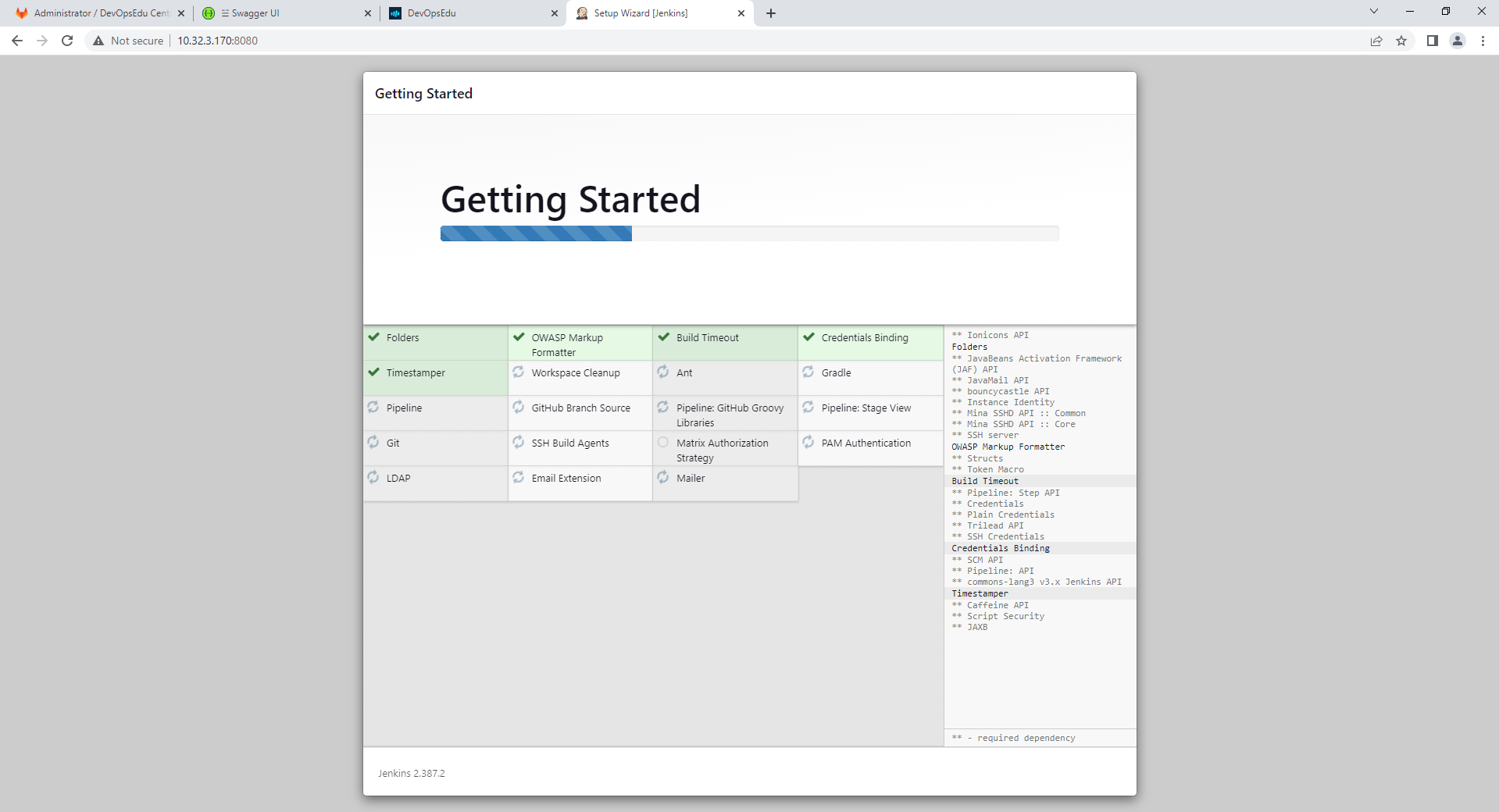Click the checkmark next to Build Timeout
The width and height of the screenshot is (1499, 812).
point(664,337)
